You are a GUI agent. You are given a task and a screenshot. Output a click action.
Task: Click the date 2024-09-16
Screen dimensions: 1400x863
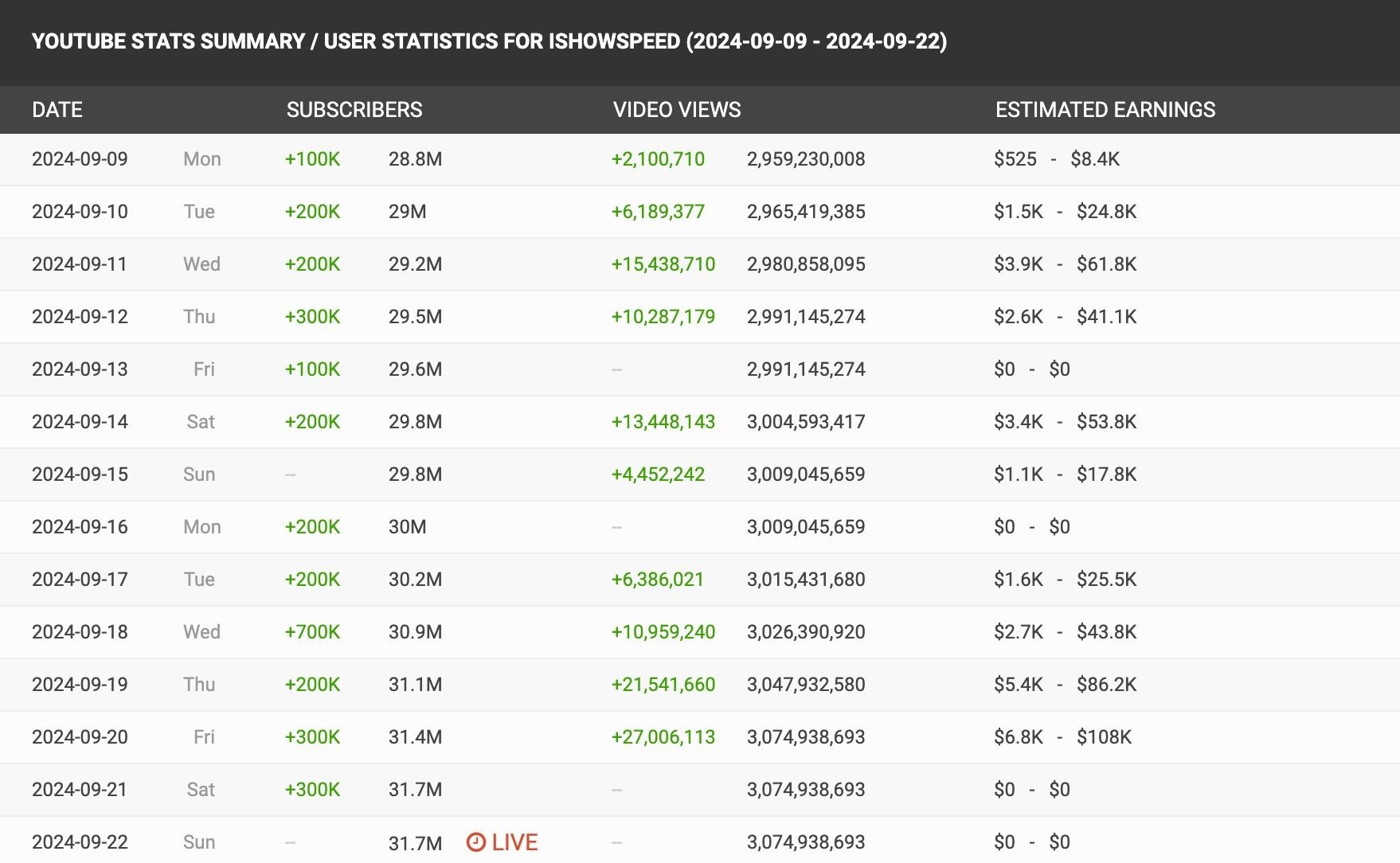[x=80, y=527]
